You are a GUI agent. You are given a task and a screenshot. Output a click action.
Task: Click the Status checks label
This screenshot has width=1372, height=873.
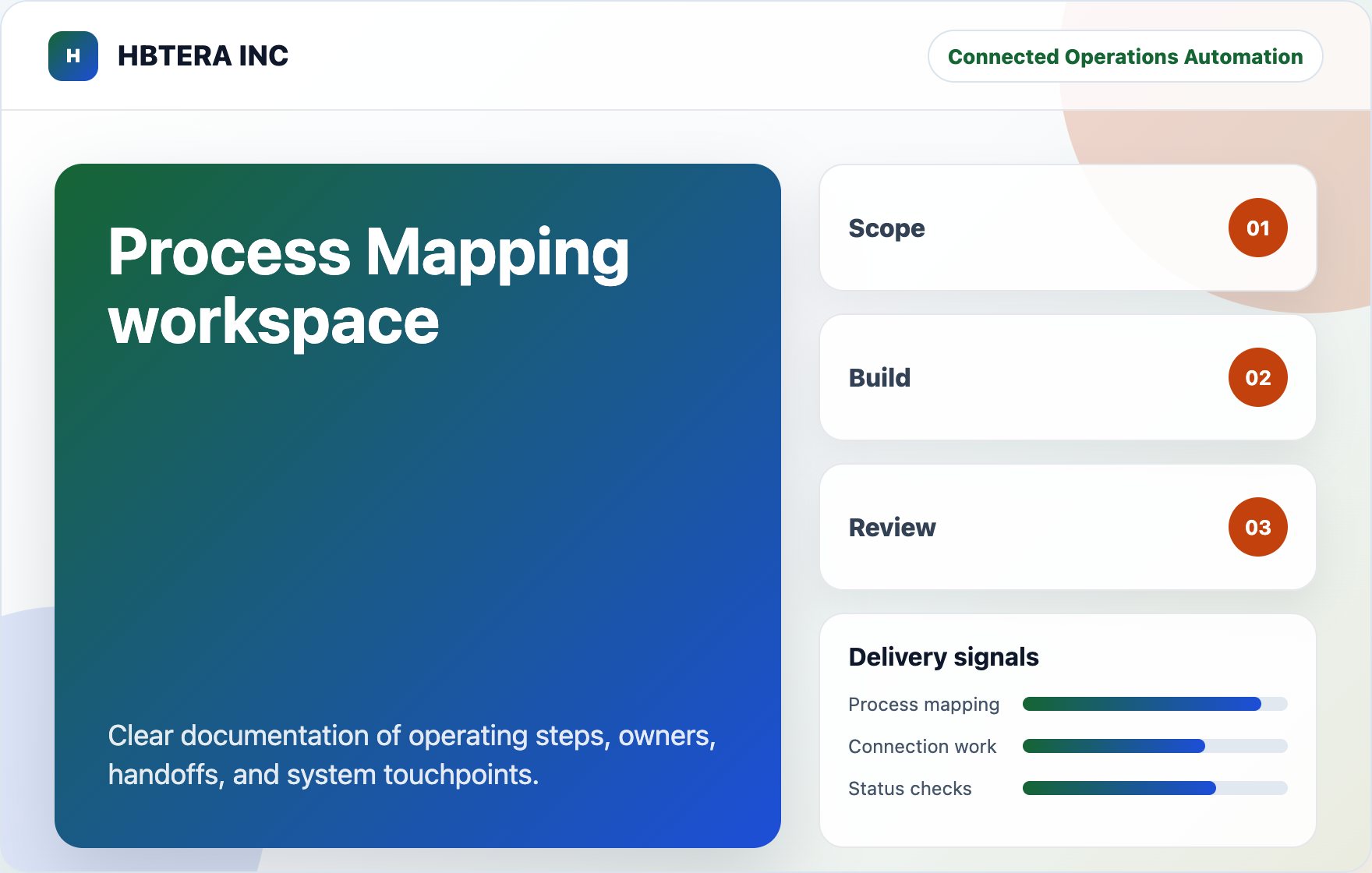[910, 789]
